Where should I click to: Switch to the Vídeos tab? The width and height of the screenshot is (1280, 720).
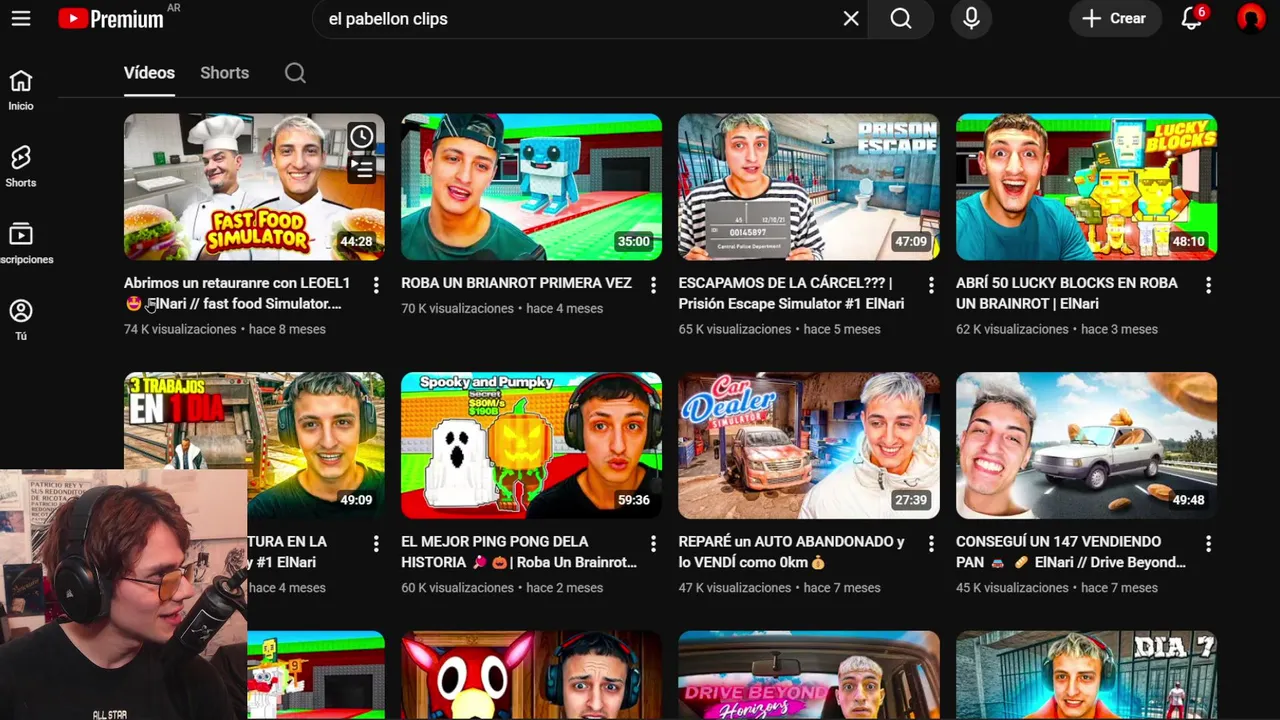tap(149, 73)
